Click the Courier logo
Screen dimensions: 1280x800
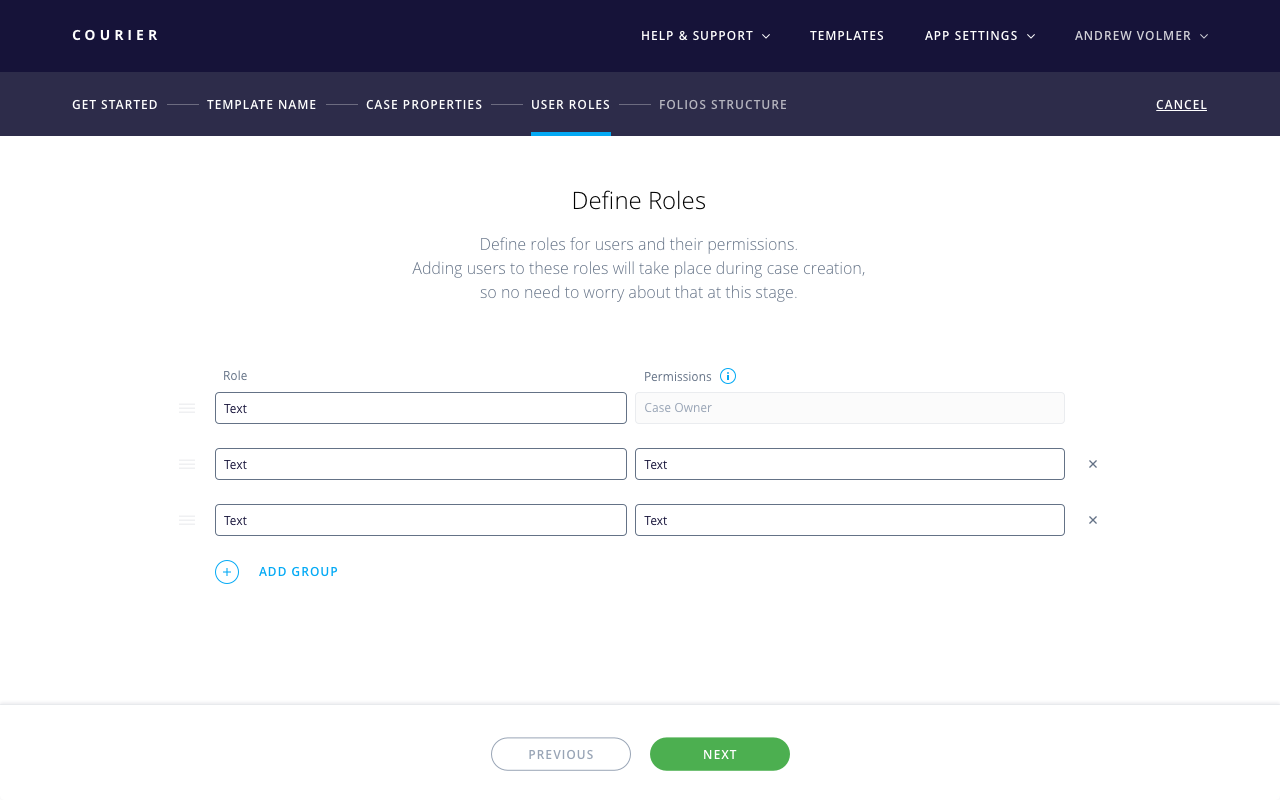click(x=116, y=35)
